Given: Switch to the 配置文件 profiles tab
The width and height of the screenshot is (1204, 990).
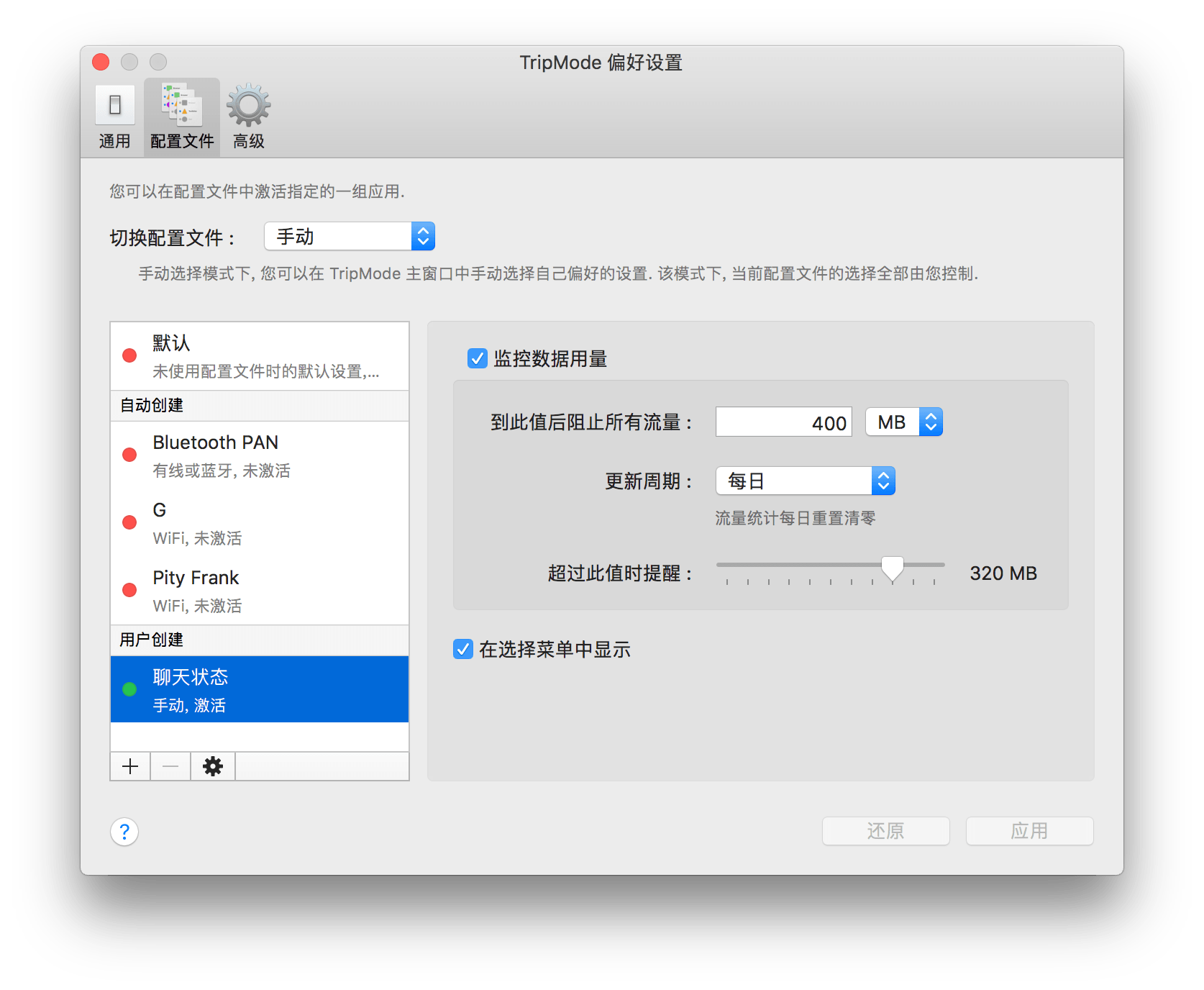Looking at the screenshot, I should click(x=182, y=117).
